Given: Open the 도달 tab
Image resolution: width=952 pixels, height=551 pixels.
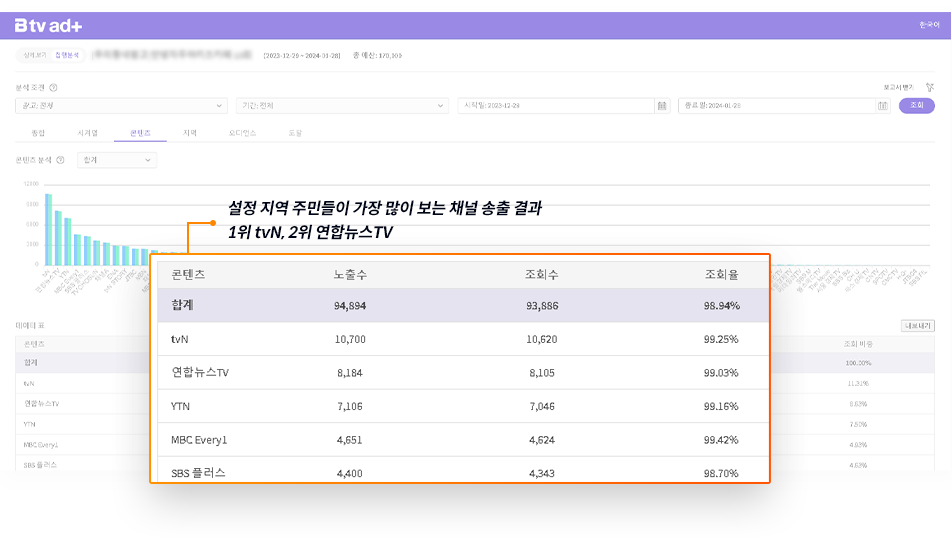Looking at the screenshot, I should click(295, 133).
